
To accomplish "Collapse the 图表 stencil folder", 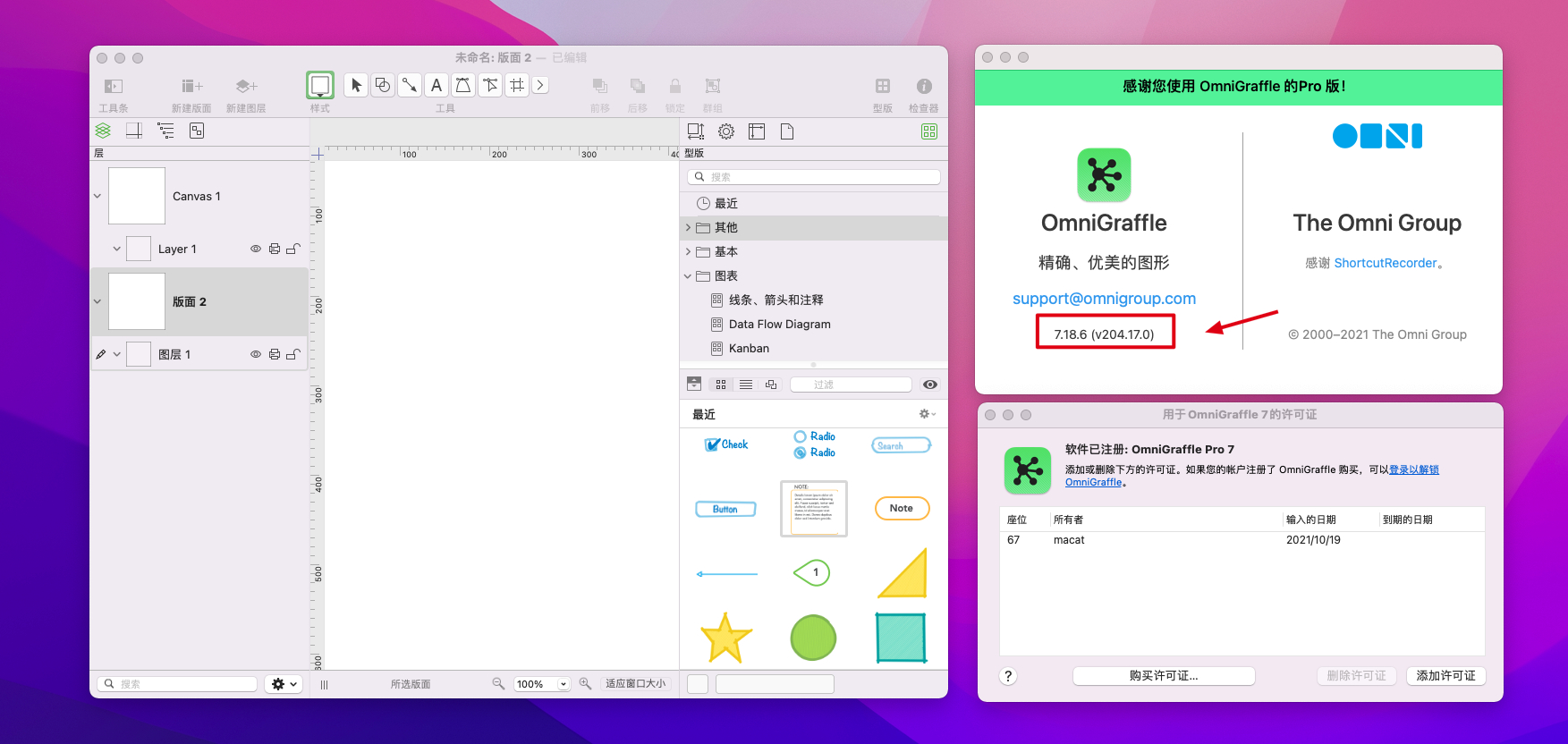I will 688,276.
